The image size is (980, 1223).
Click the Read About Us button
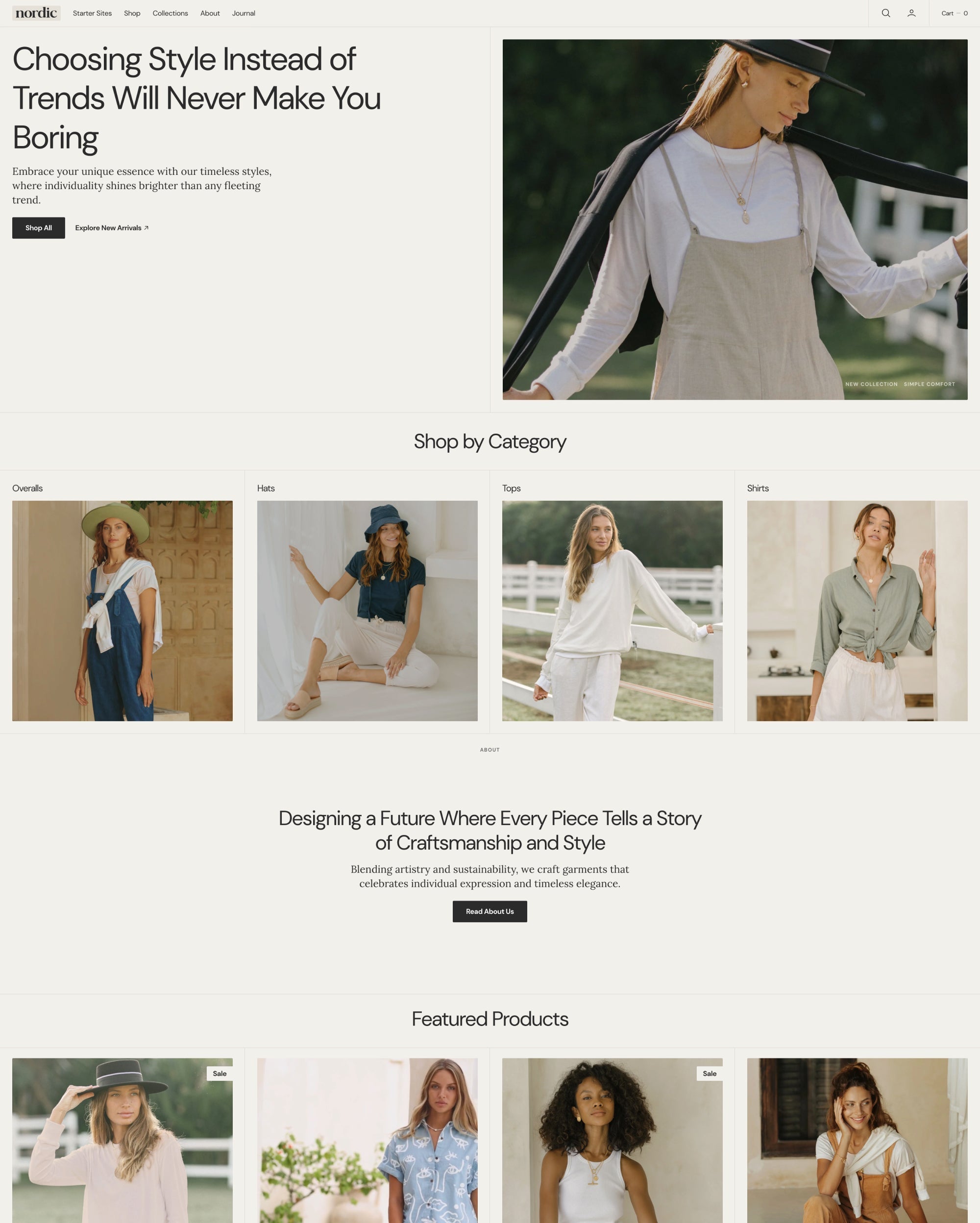(x=489, y=912)
